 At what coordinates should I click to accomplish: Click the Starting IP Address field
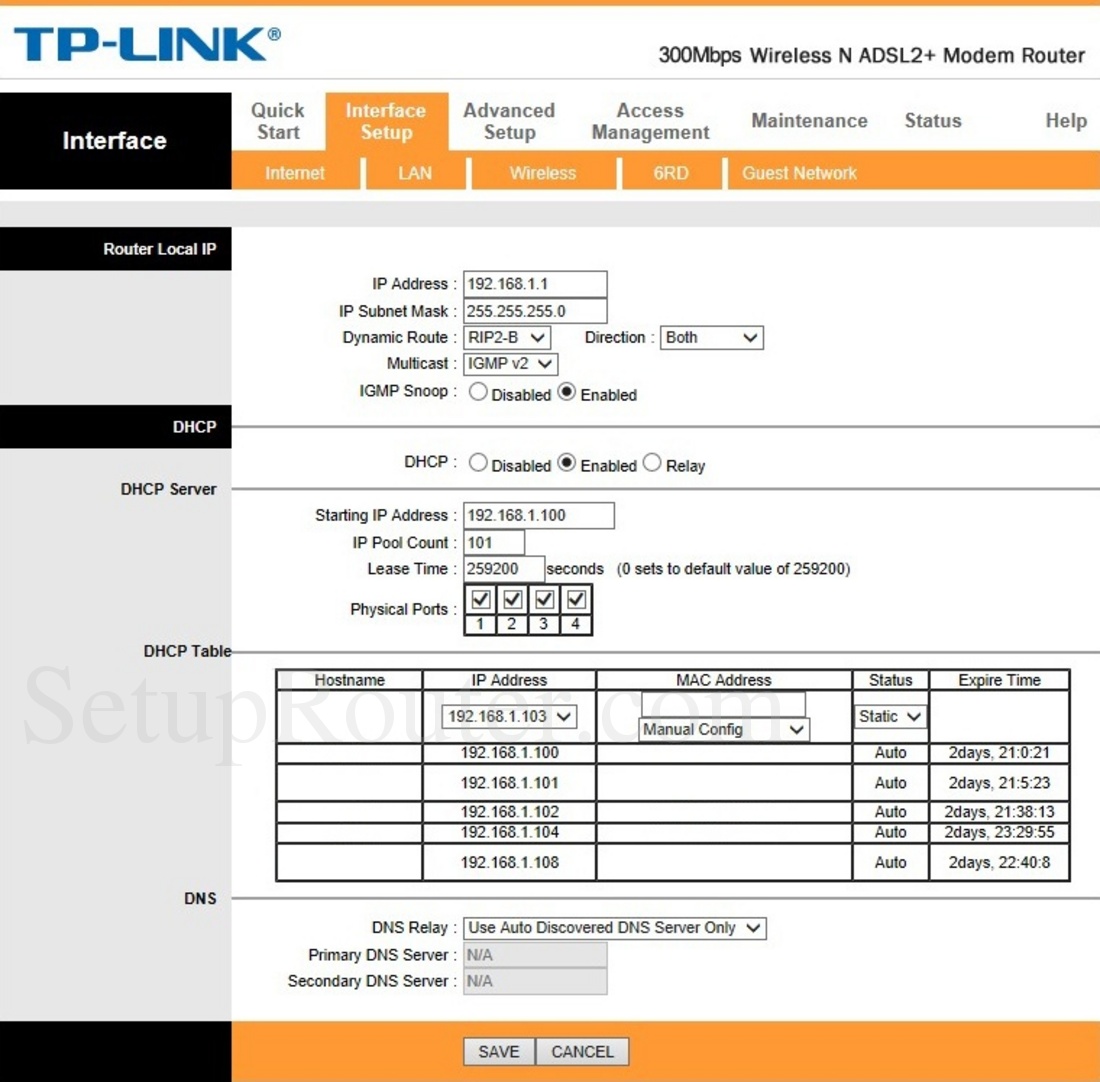click(537, 515)
